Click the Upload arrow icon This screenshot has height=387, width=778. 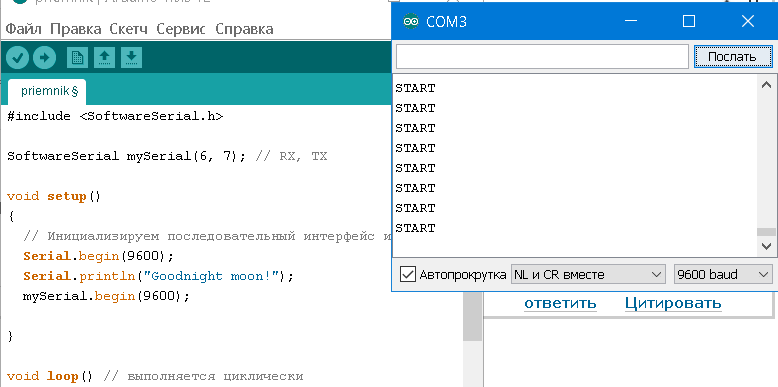[x=45, y=58]
